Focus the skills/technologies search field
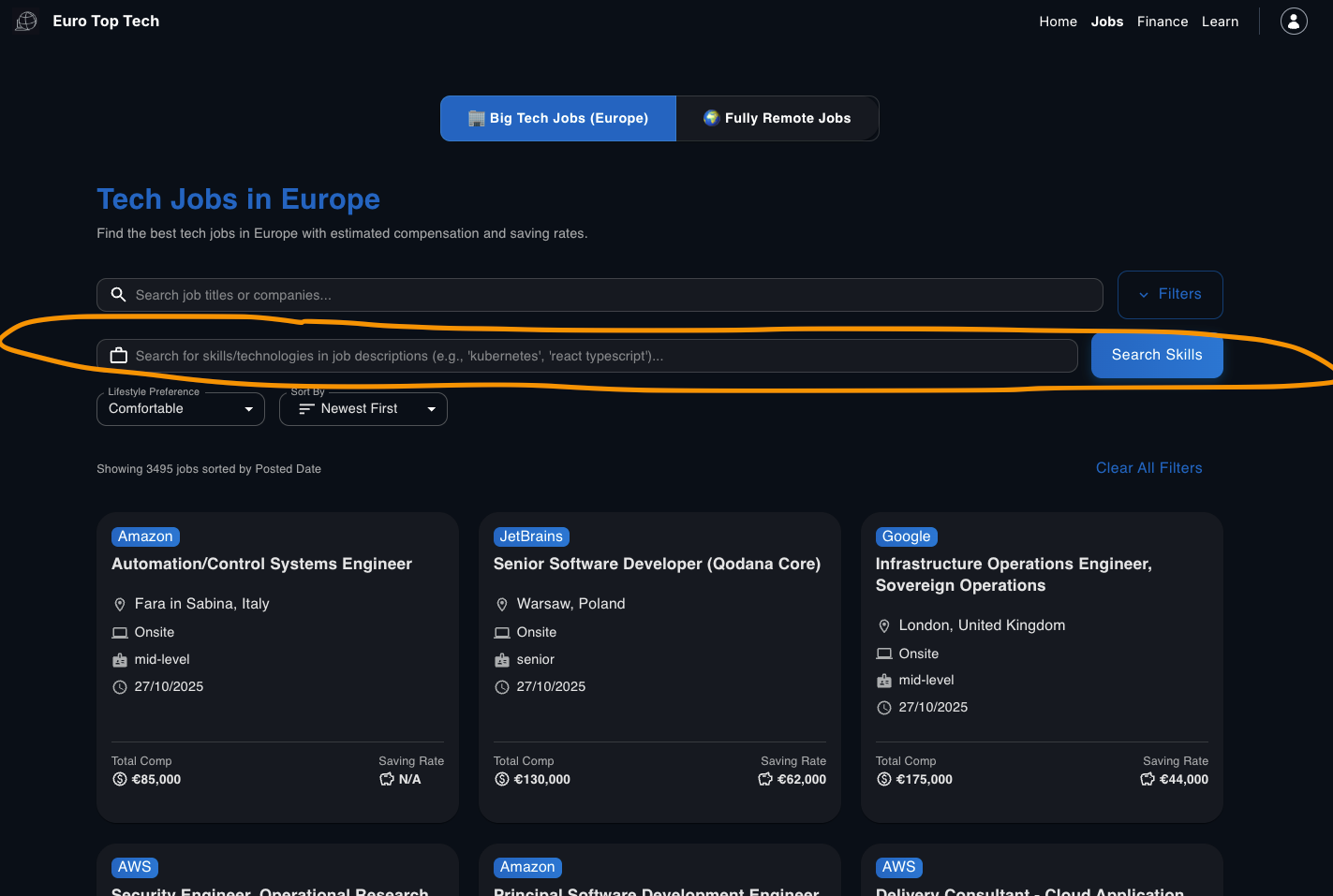This screenshot has width=1333, height=896. (587, 356)
